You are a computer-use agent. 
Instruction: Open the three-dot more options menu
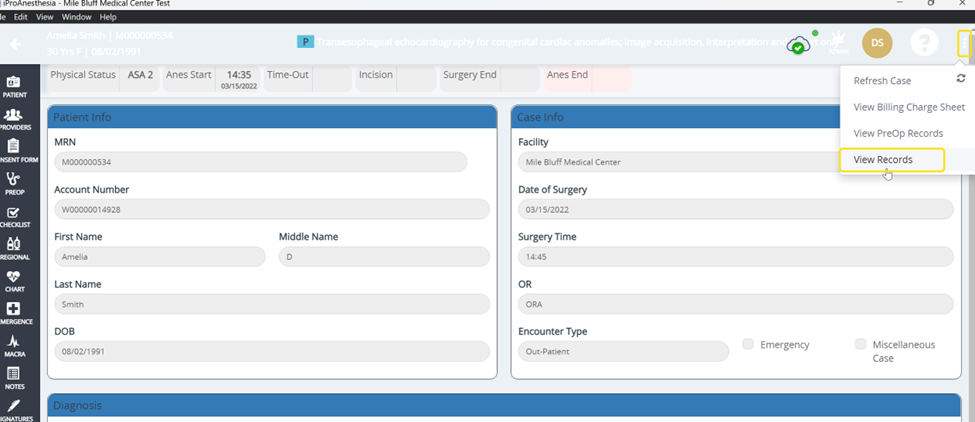[964, 43]
